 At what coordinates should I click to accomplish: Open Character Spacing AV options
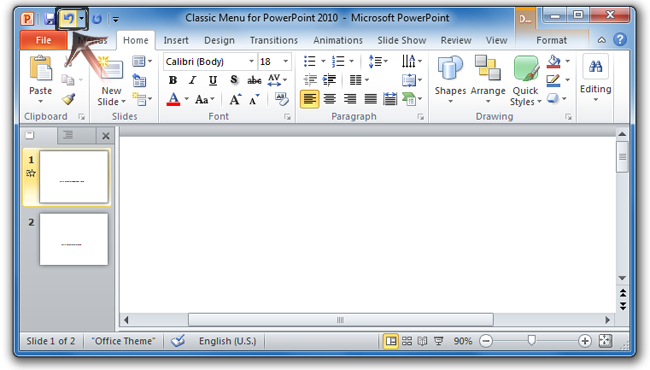tap(277, 80)
